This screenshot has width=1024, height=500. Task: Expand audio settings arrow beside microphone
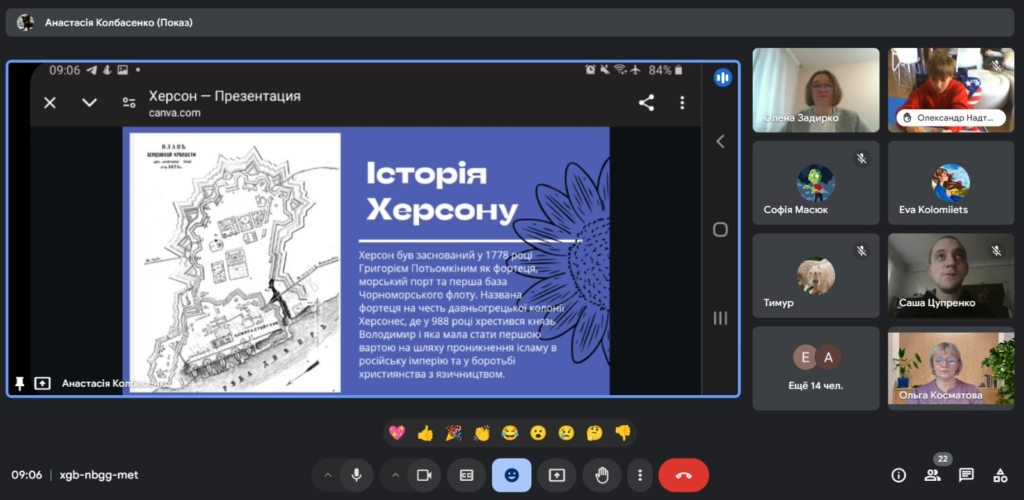tap(327, 475)
